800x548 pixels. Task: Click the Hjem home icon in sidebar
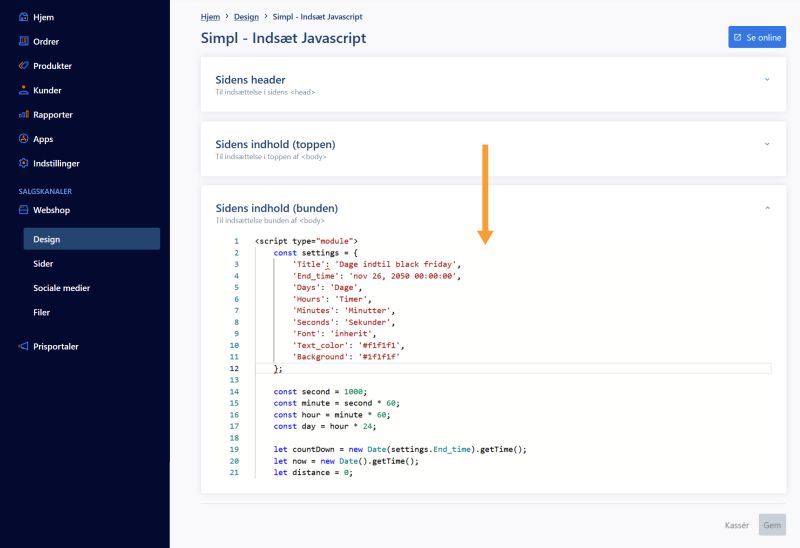23,17
